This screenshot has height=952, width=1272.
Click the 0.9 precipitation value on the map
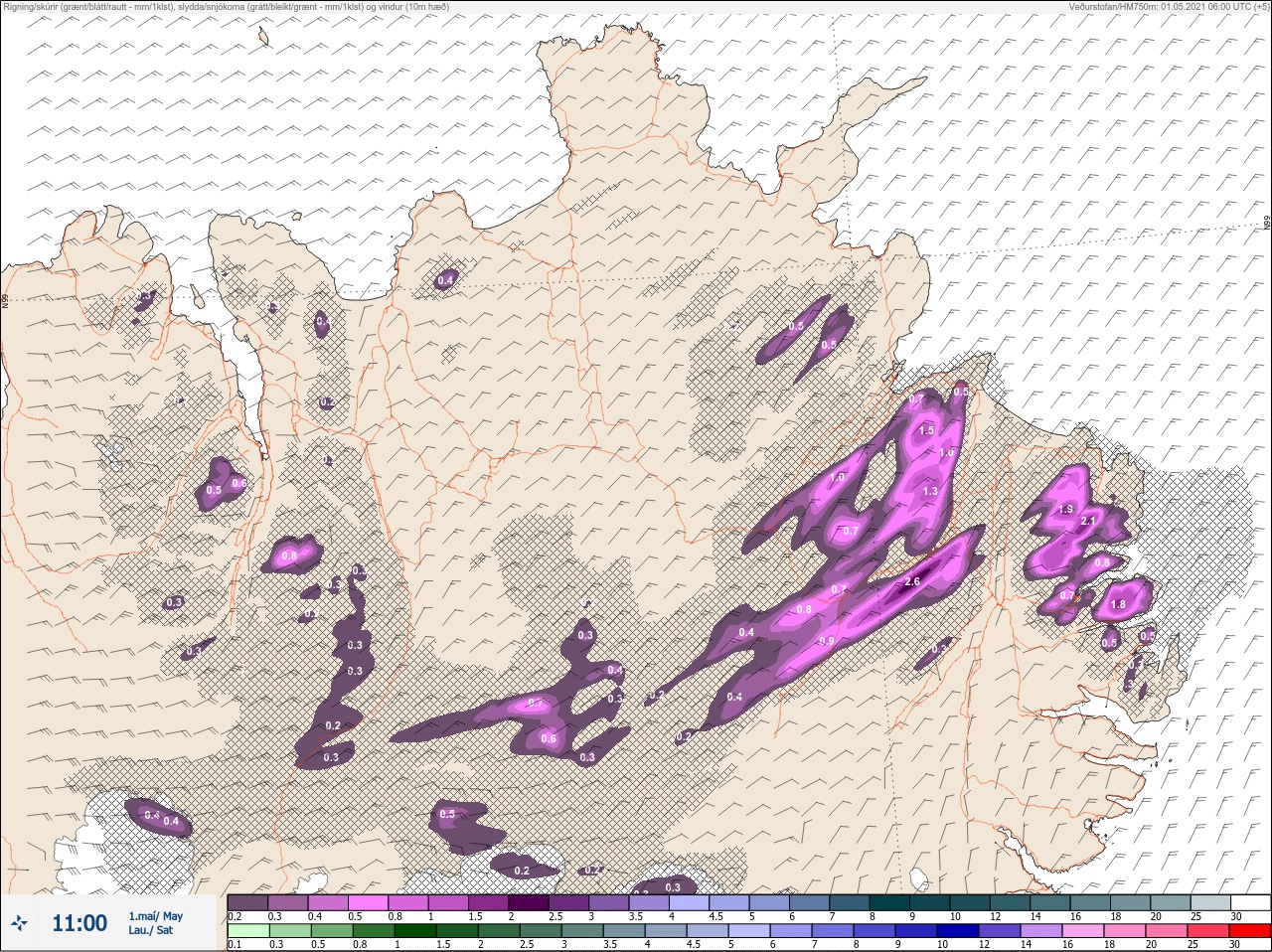click(827, 642)
